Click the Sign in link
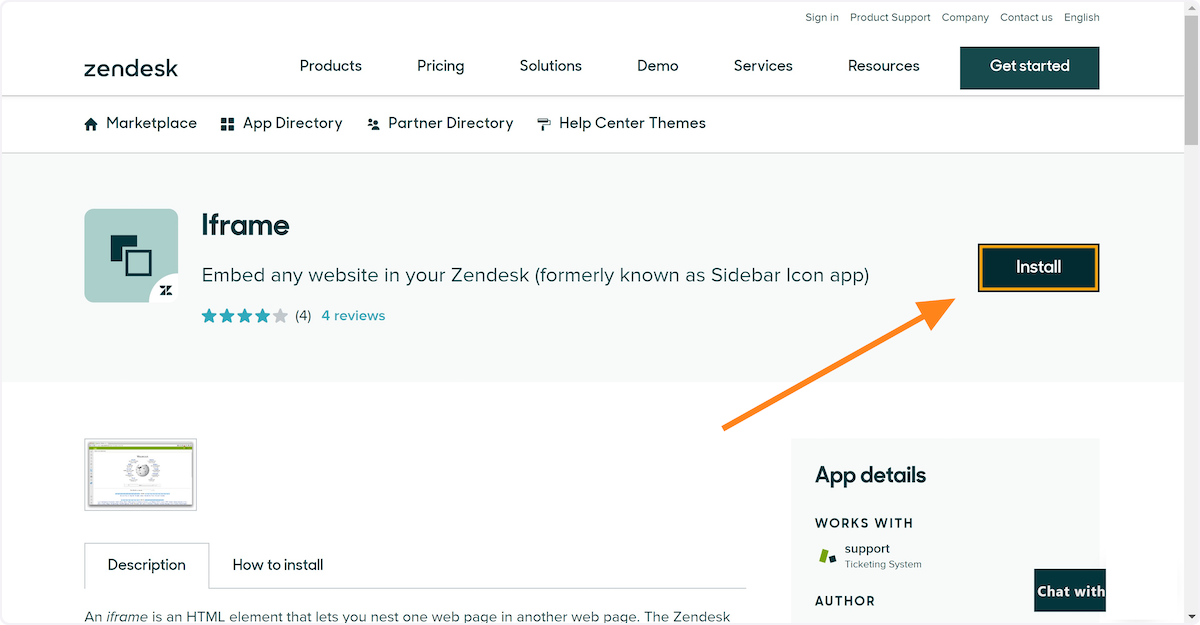The image size is (1200, 625). pos(822,17)
